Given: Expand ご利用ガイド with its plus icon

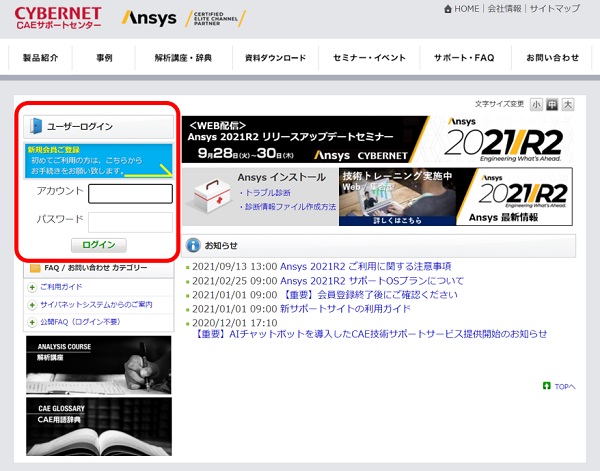Looking at the screenshot, I should pyautogui.click(x=32, y=287).
